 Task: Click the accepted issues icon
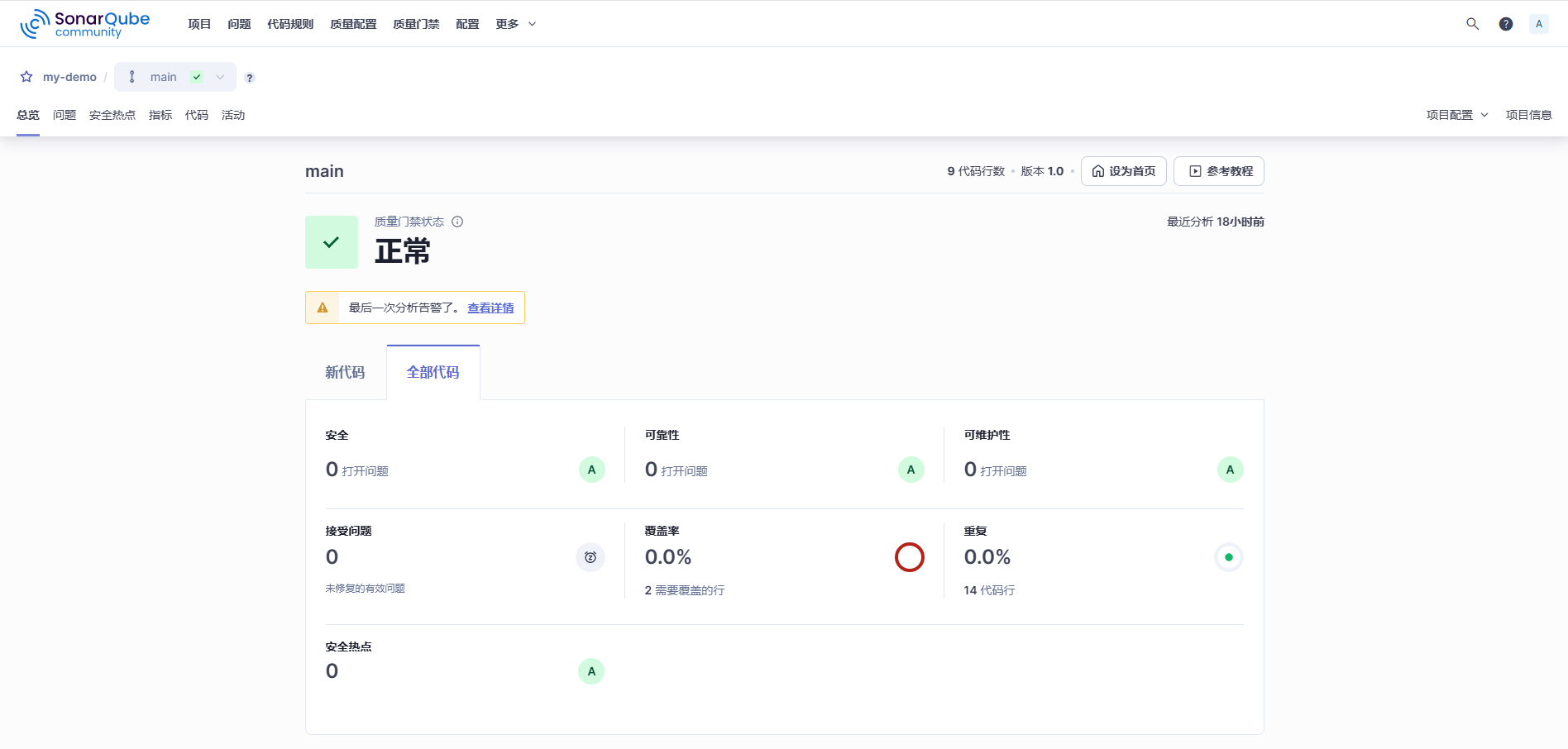click(590, 557)
